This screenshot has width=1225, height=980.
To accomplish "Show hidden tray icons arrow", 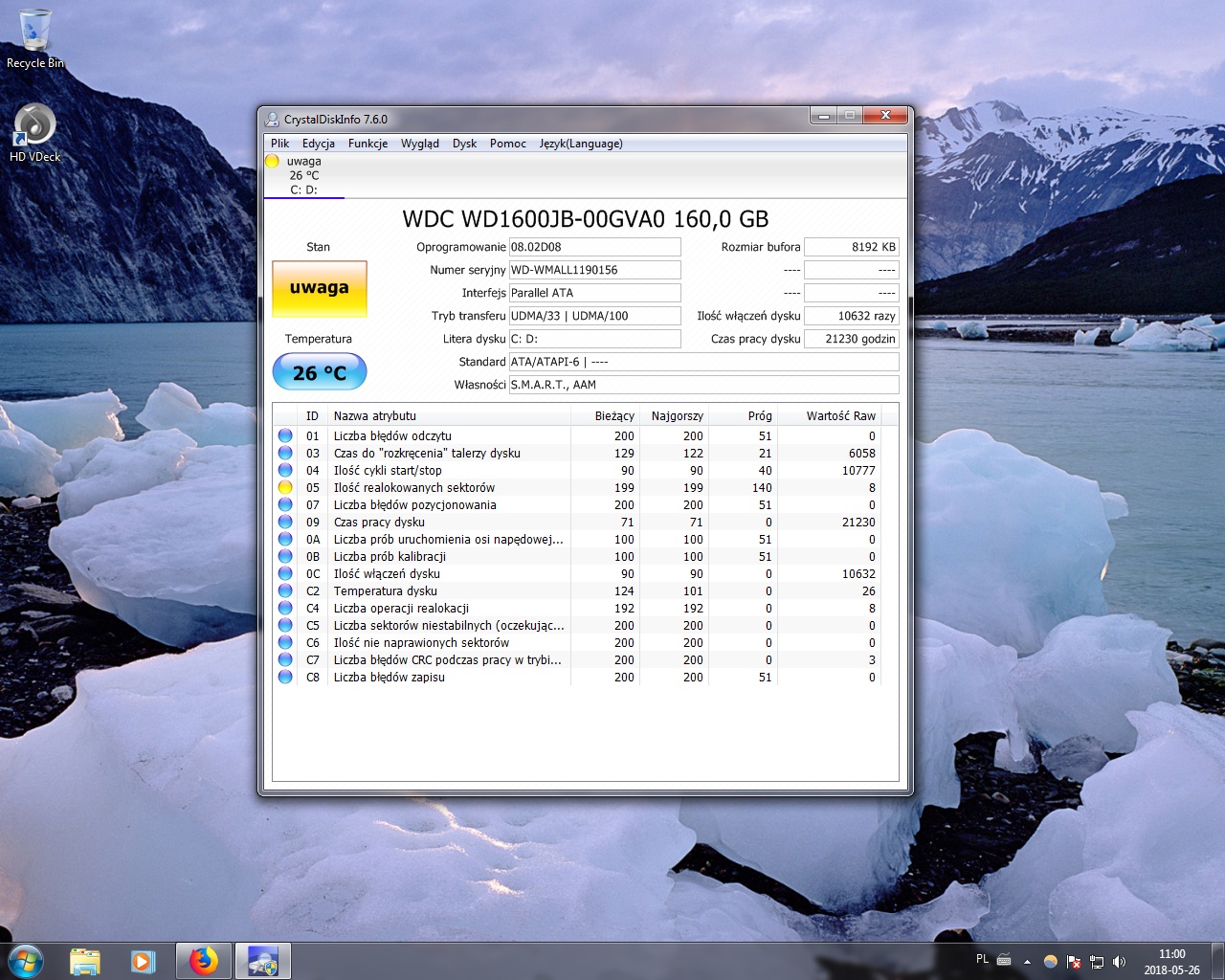I will coord(1027,962).
